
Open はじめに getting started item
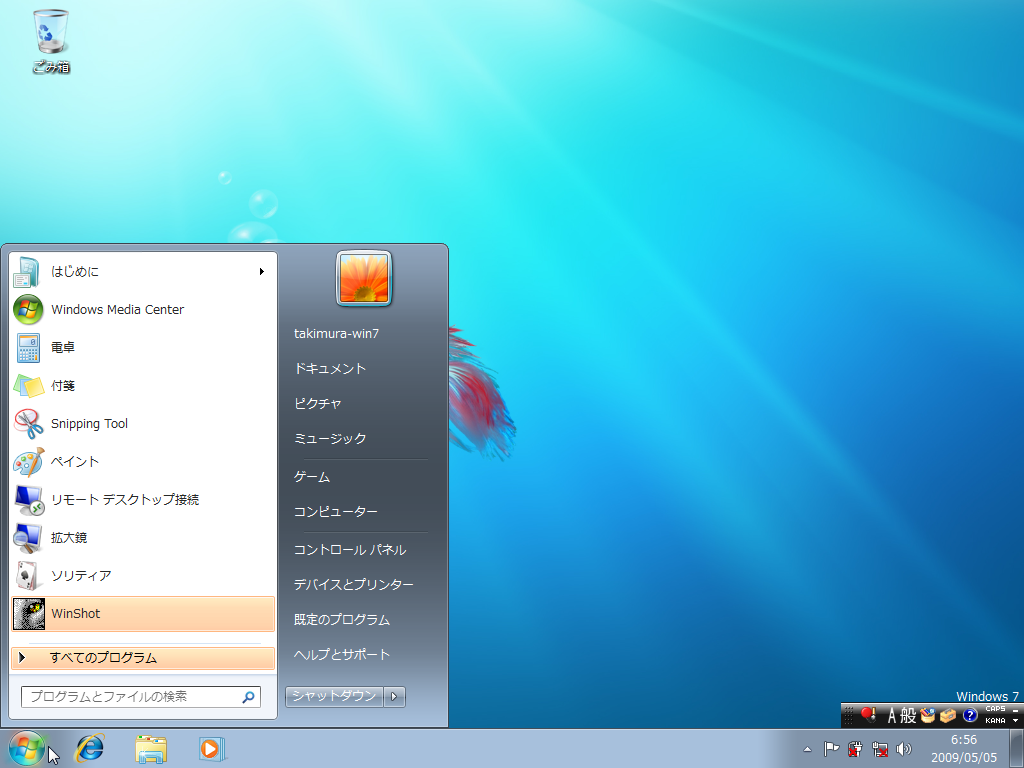point(143,272)
